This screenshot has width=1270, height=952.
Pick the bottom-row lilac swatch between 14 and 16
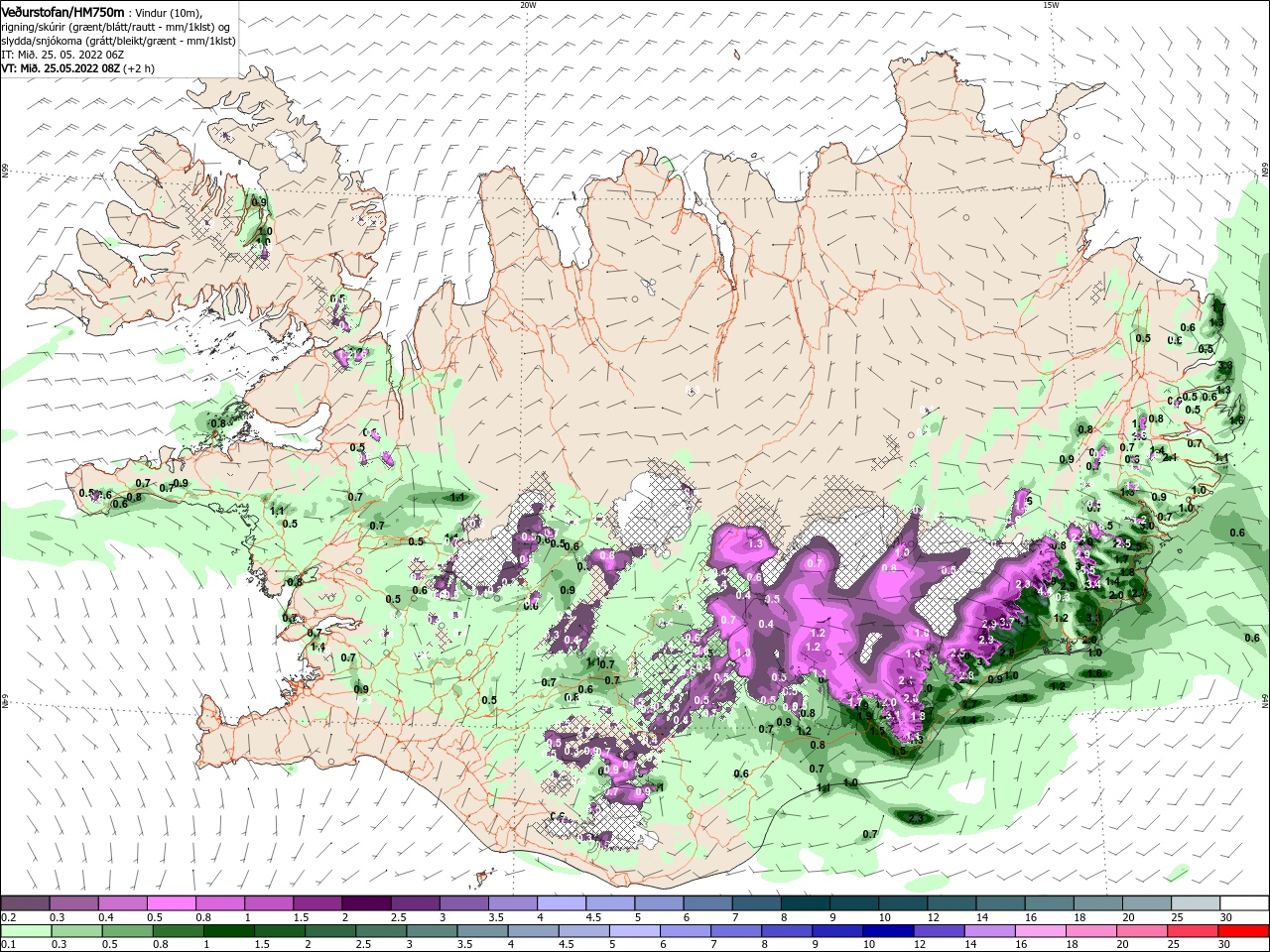[x=989, y=931]
